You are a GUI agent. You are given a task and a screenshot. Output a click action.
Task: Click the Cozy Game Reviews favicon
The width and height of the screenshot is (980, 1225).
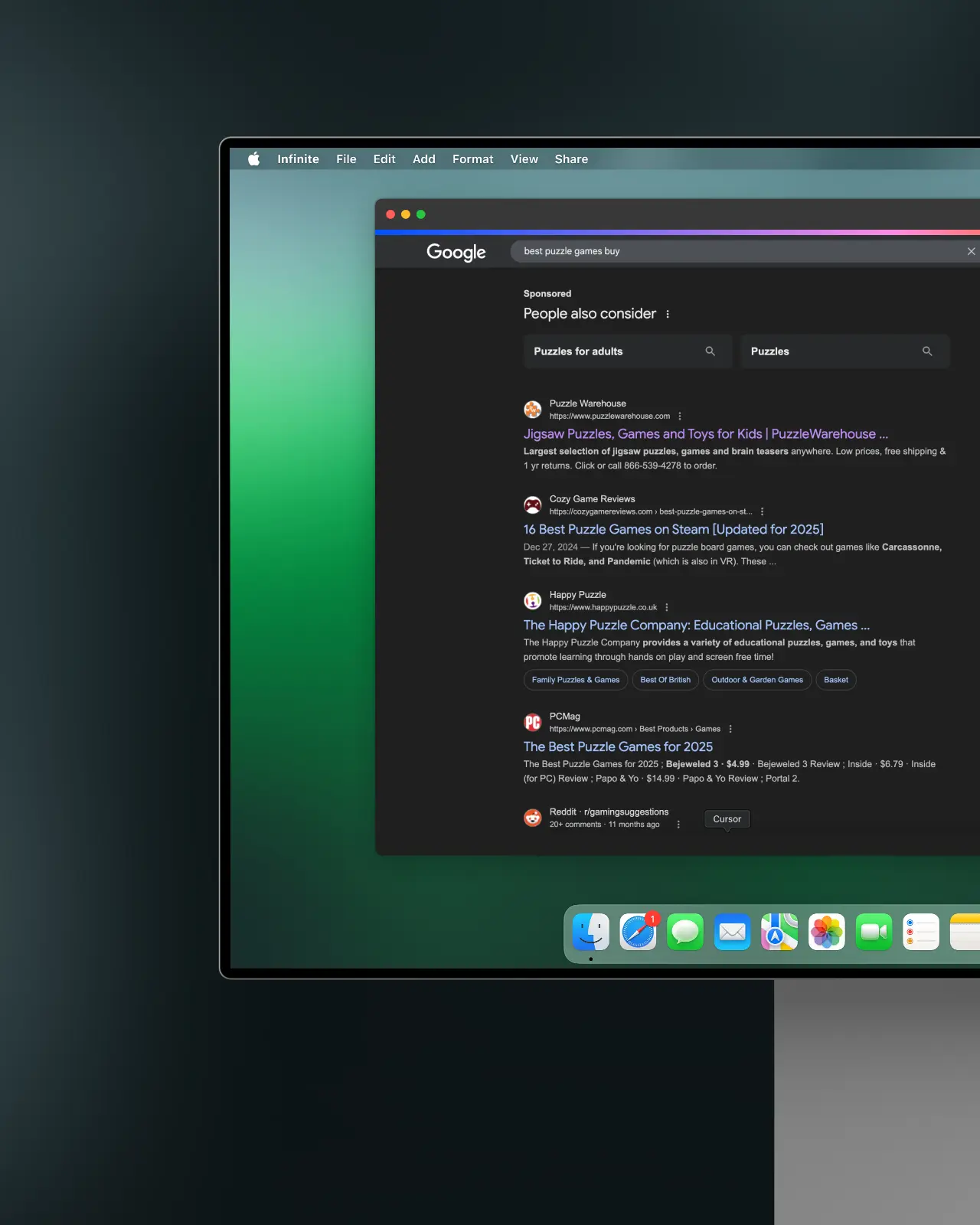(x=533, y=505)
